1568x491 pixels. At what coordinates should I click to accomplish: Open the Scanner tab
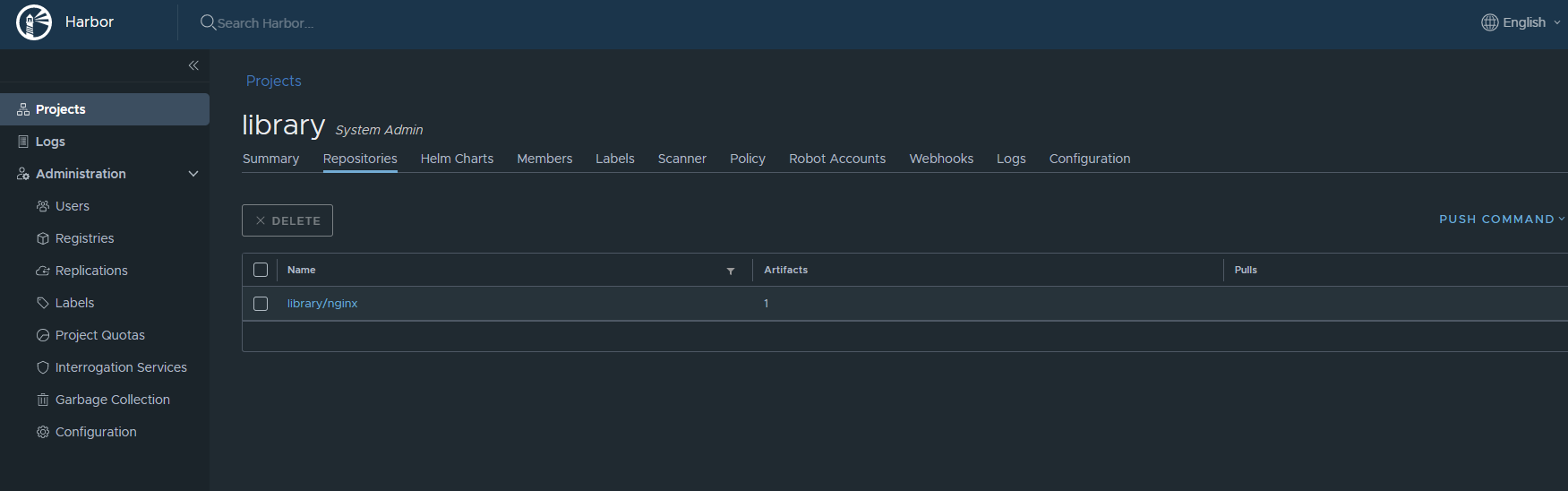click(x=682, y=159)
